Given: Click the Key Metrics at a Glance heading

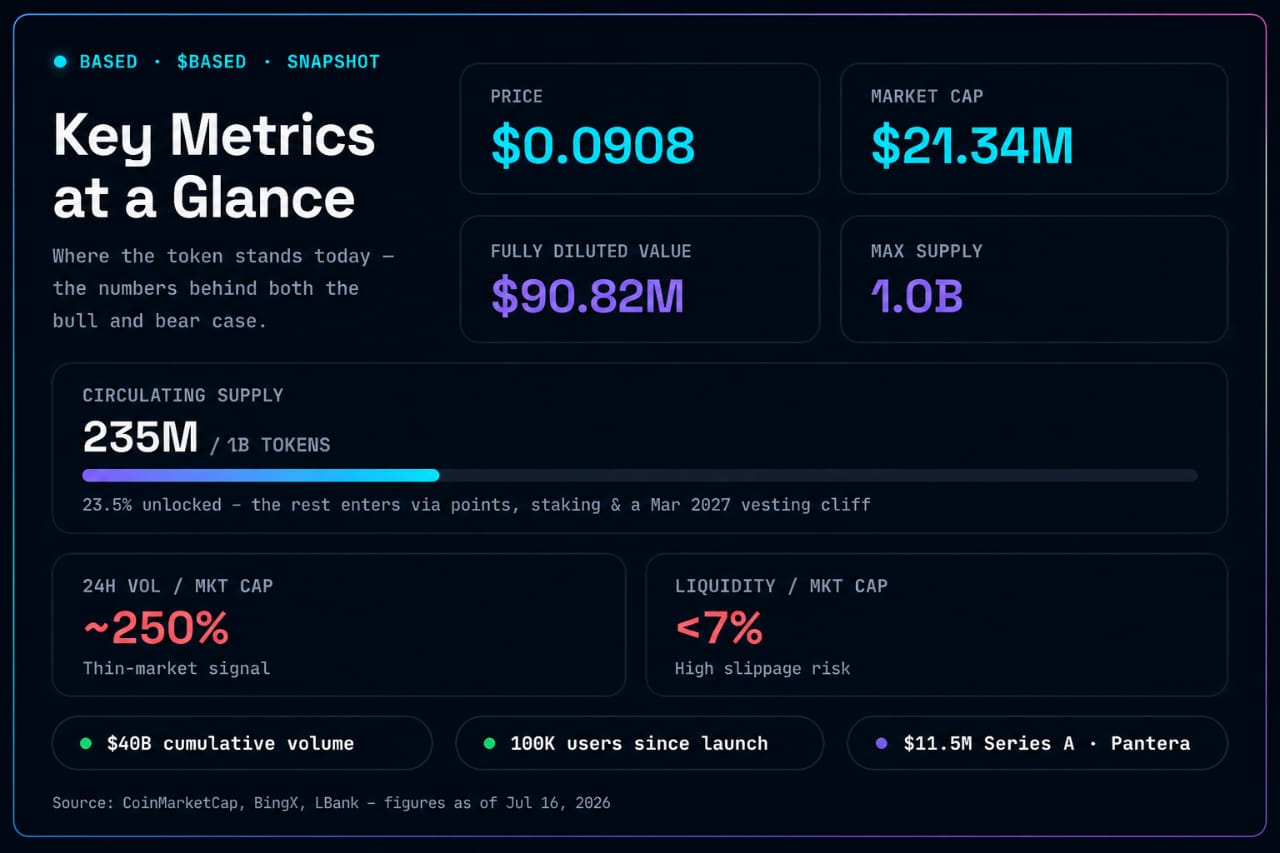Looking at the screenshot, I should click(x=214, y=166).
